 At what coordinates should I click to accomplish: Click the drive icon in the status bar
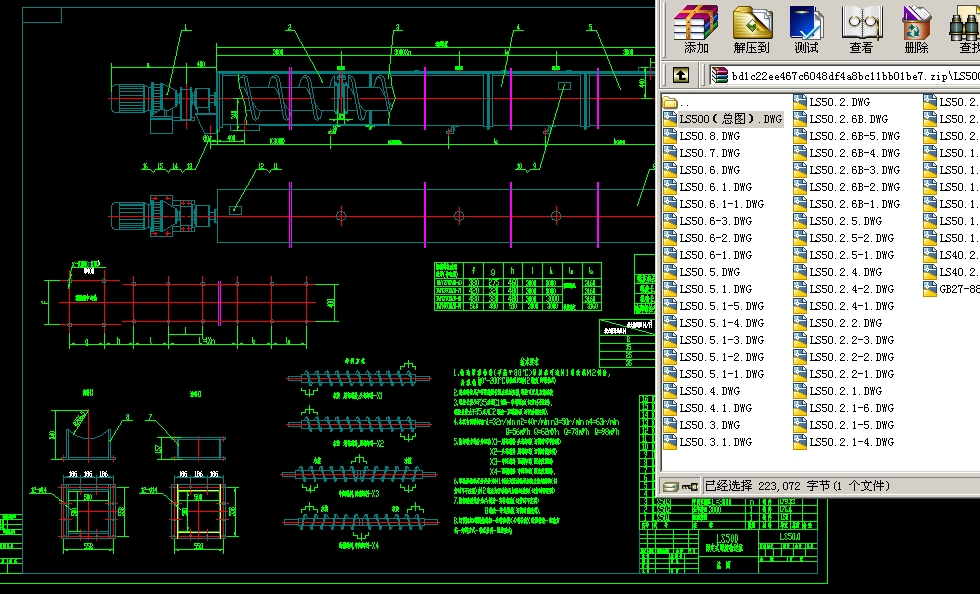[x=671, y=486]
